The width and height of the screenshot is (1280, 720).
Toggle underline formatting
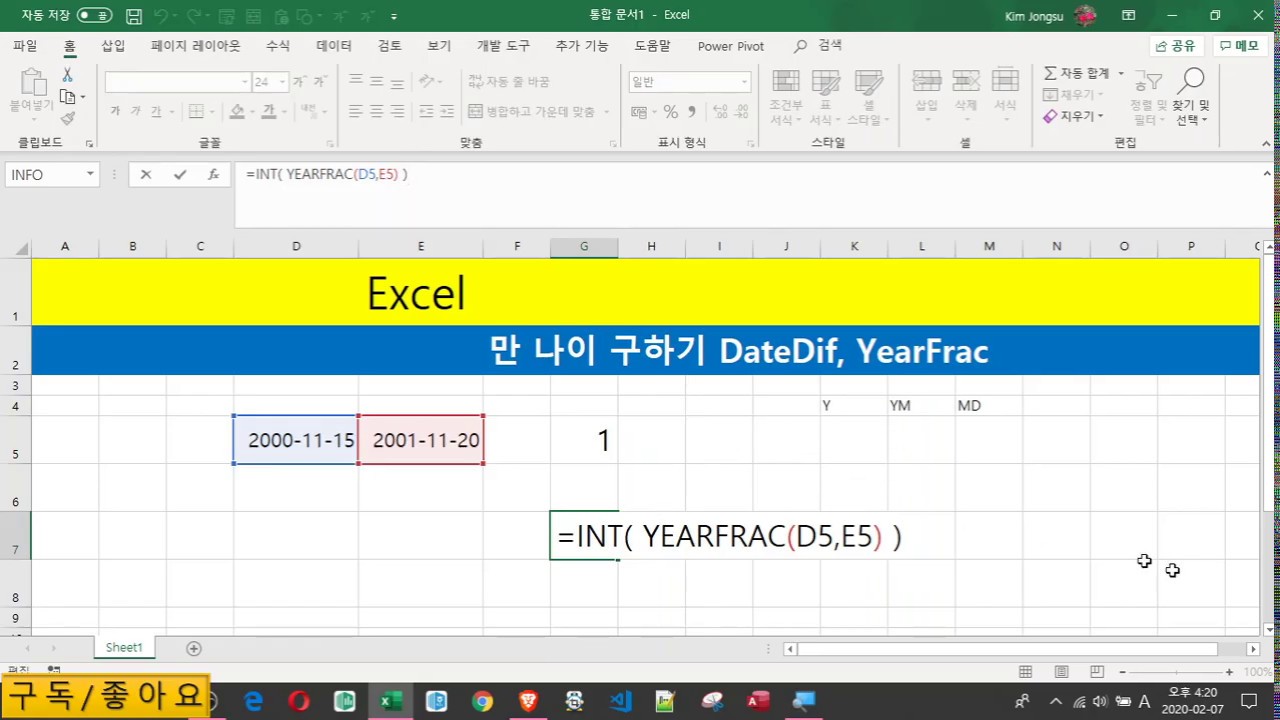[156, 112]
